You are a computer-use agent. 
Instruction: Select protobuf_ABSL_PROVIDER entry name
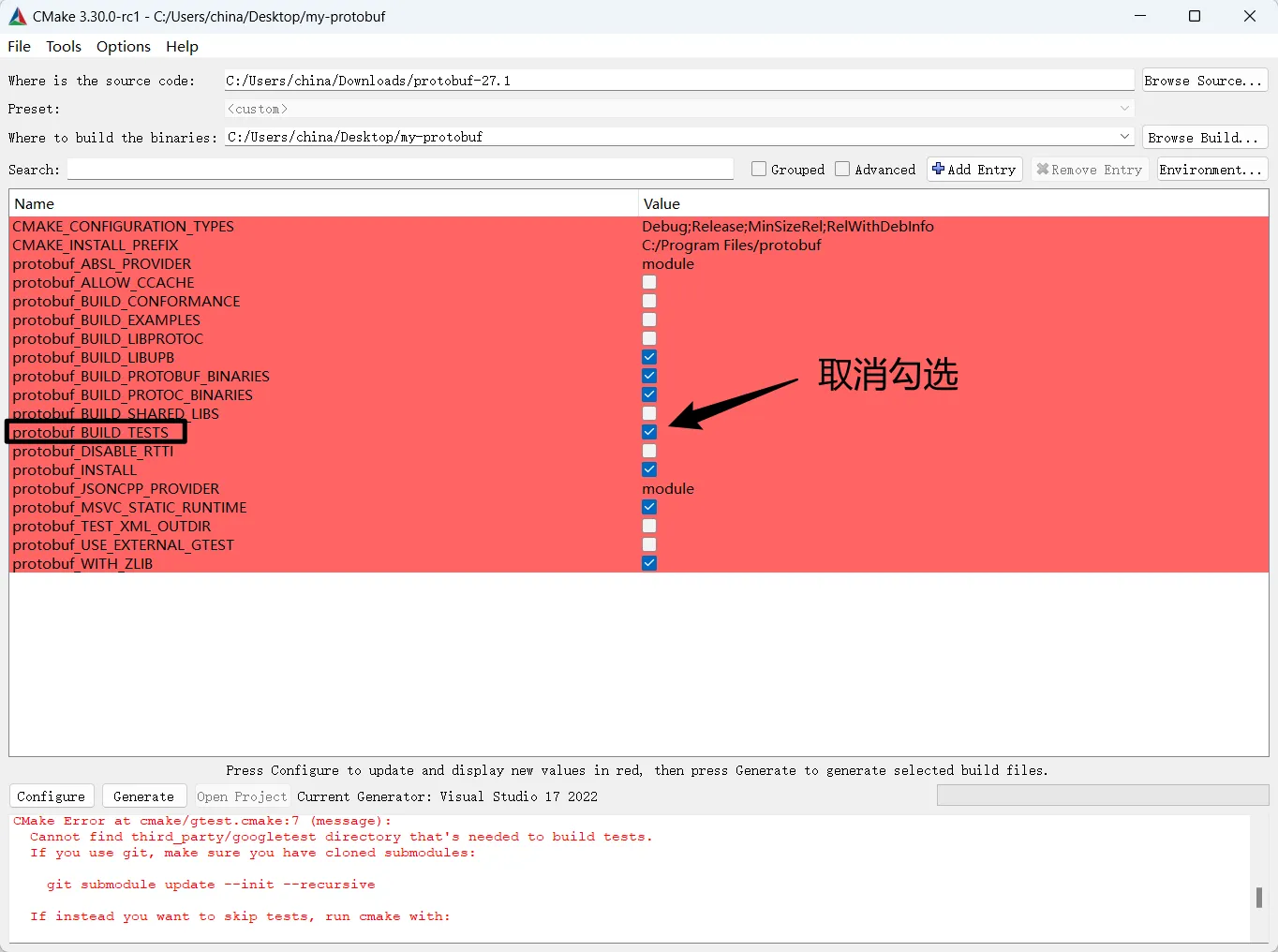101,263
